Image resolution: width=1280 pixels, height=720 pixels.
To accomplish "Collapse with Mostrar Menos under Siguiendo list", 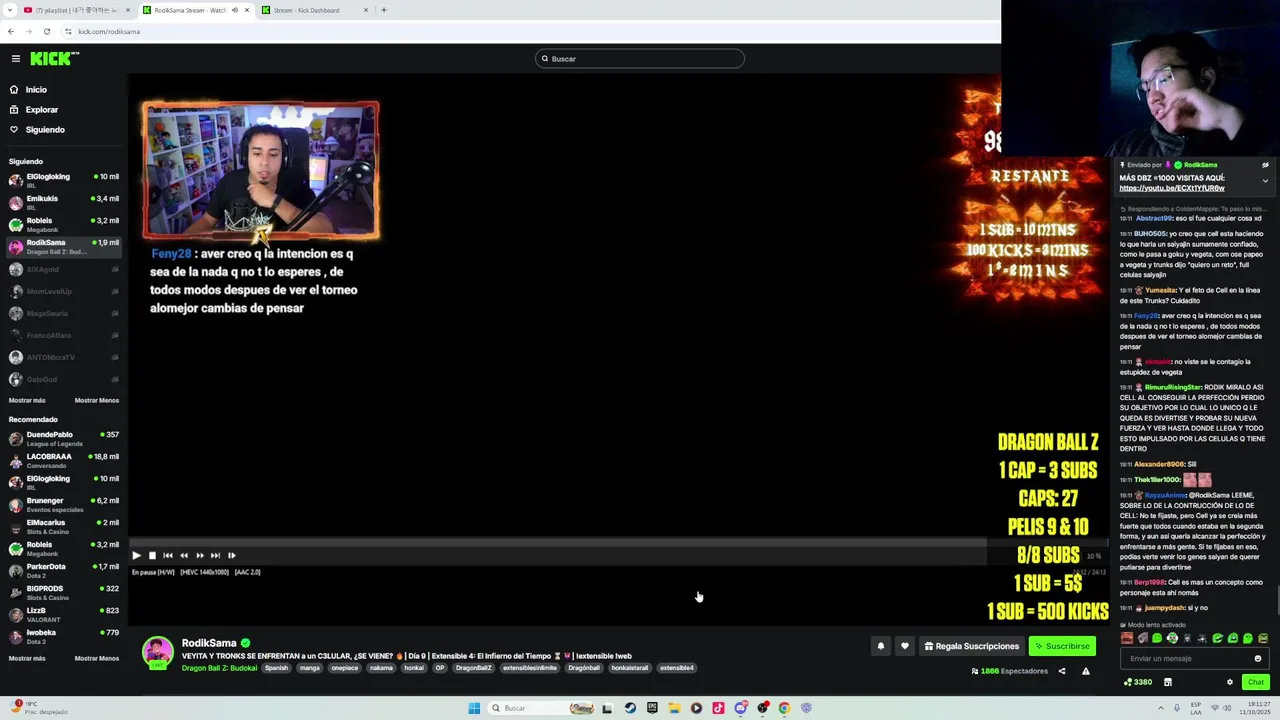I will [x=97, y=400].
